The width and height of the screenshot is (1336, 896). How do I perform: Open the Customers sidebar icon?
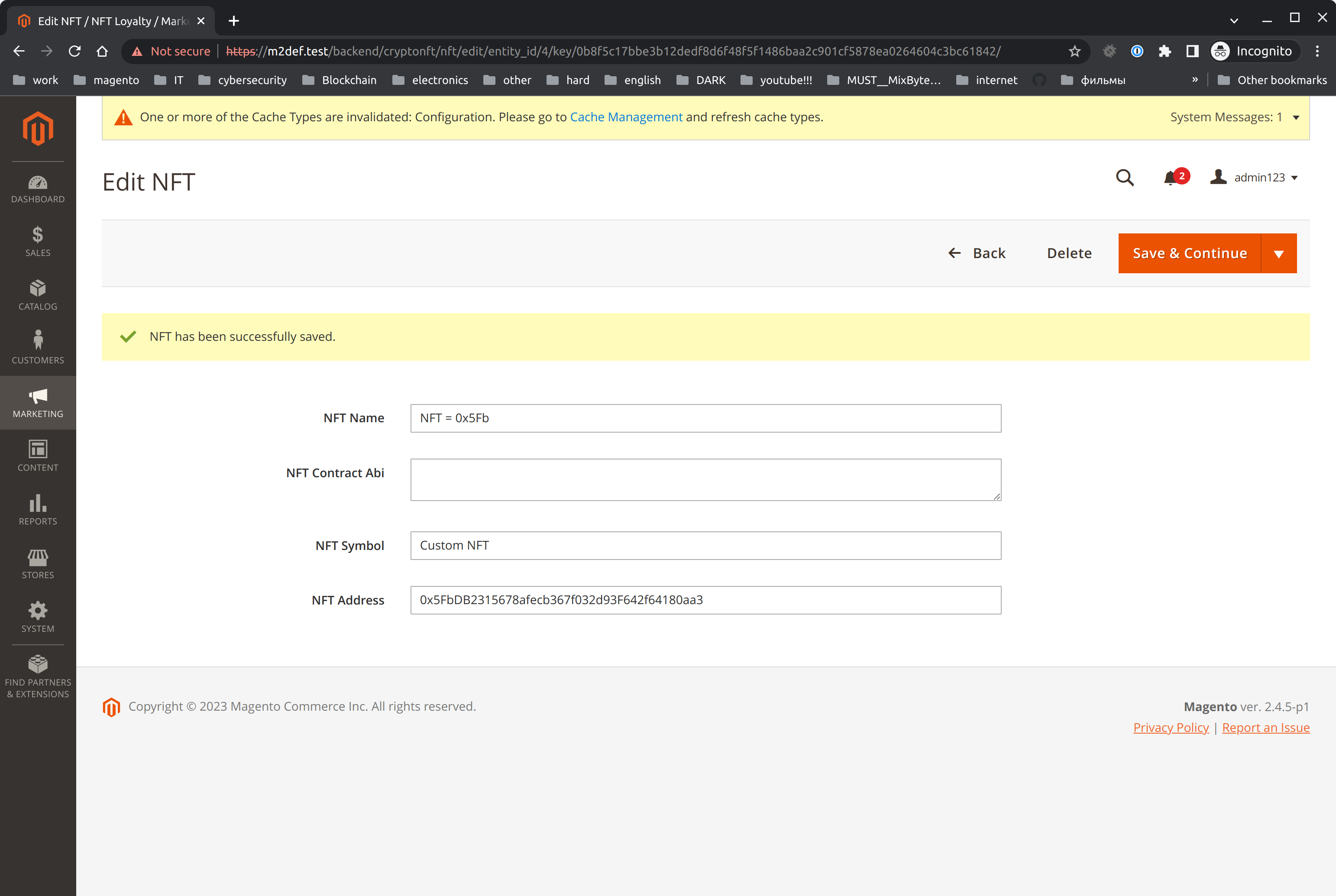pos(38,340)
